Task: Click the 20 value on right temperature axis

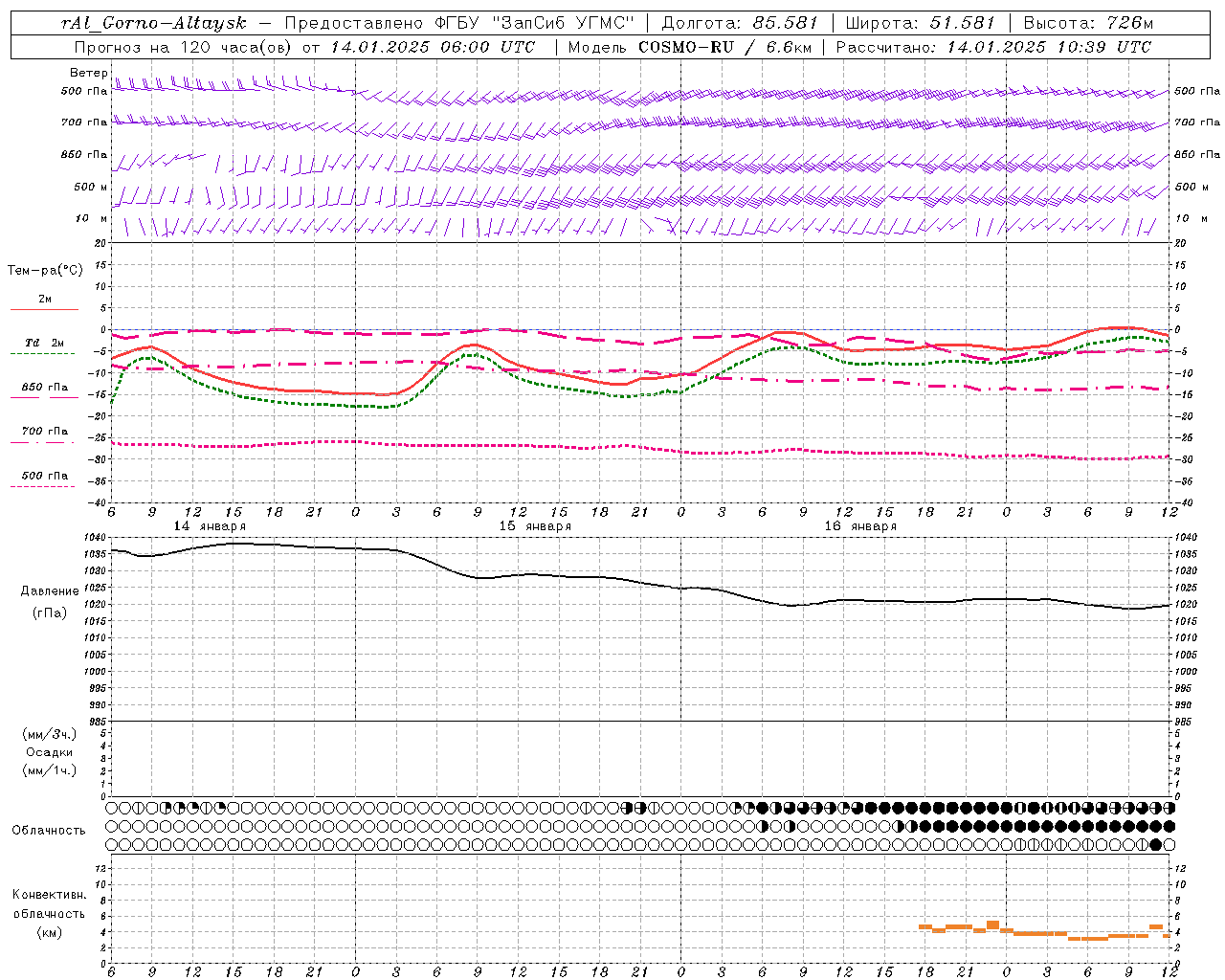Action: 1181,243
